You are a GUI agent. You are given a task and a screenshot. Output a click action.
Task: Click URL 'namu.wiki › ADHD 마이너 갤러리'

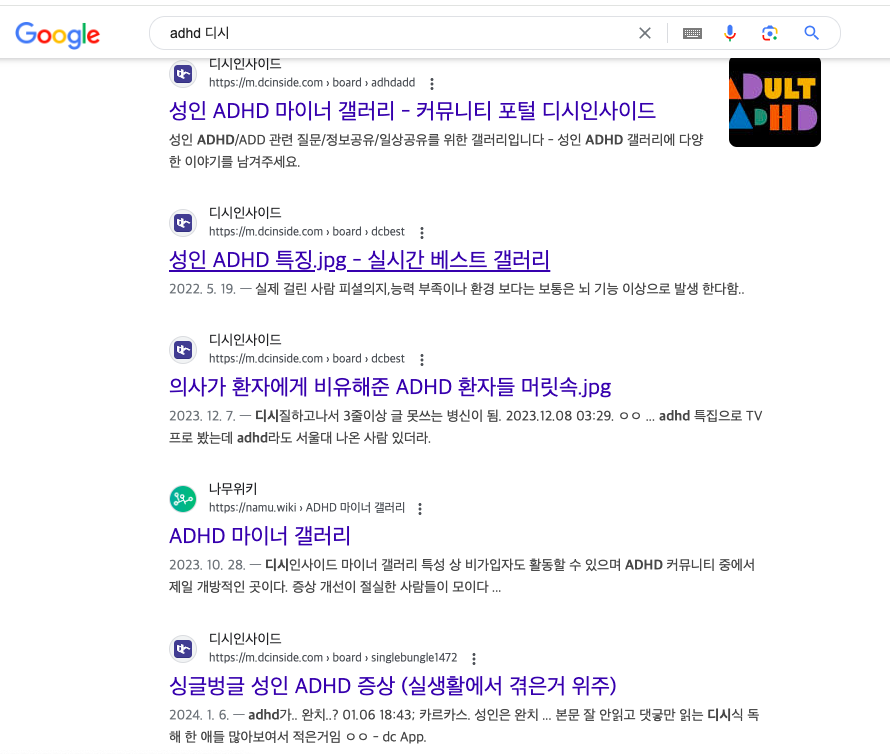307,507
